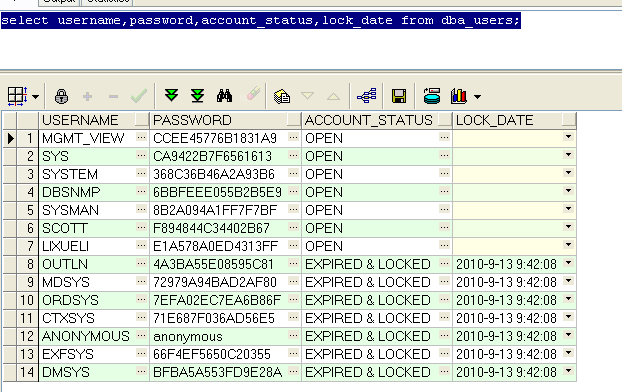Open the bar chart icon
The width and height of the screenshot is (622, 392).
click(459, 96)
